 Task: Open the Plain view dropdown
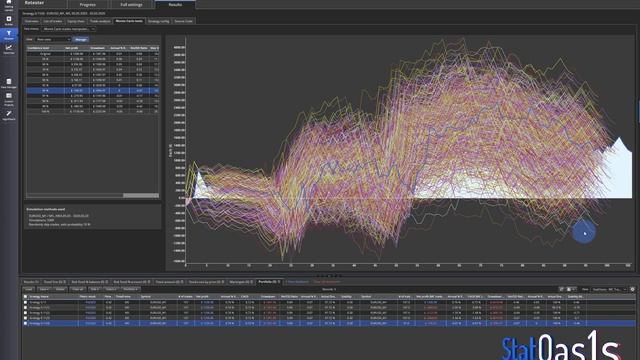coord(53,39)
